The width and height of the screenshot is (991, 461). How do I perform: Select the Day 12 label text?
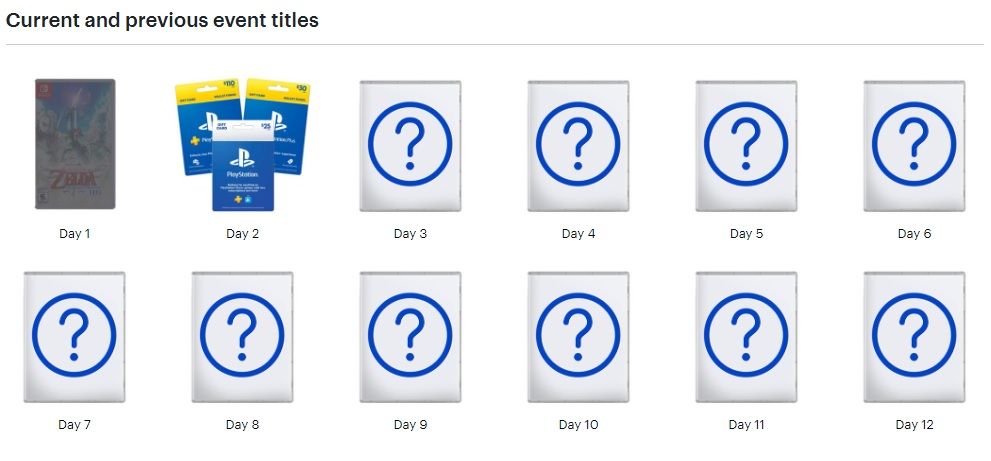(915, 425)
